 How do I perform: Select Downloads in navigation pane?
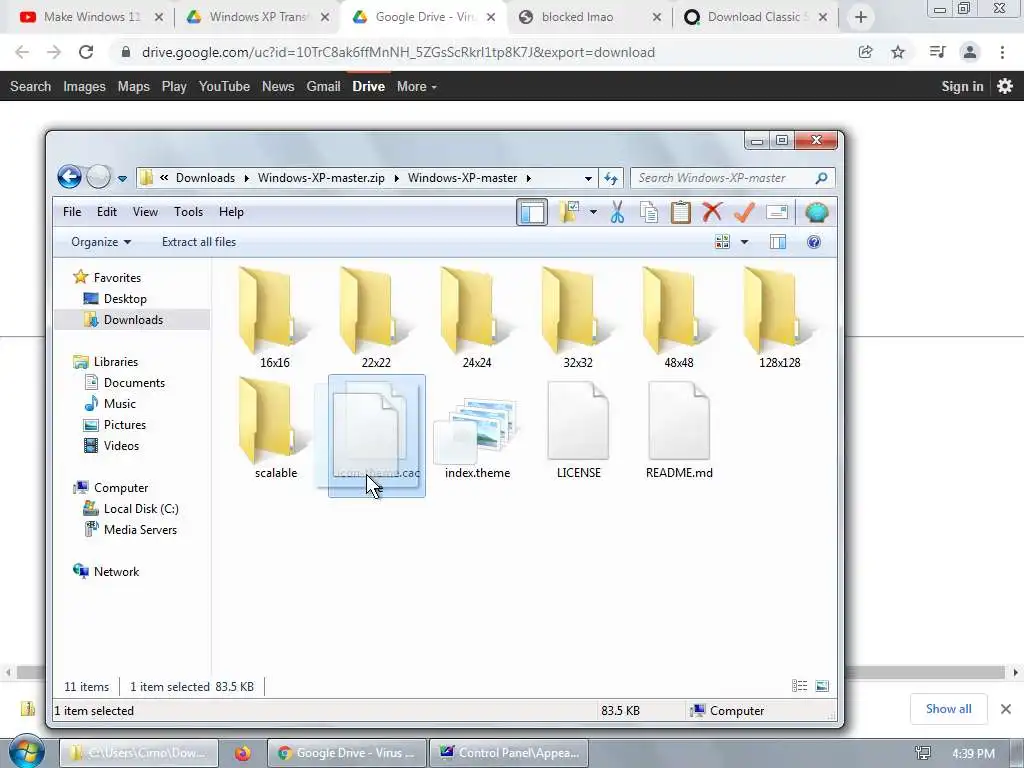pos(133,319)
